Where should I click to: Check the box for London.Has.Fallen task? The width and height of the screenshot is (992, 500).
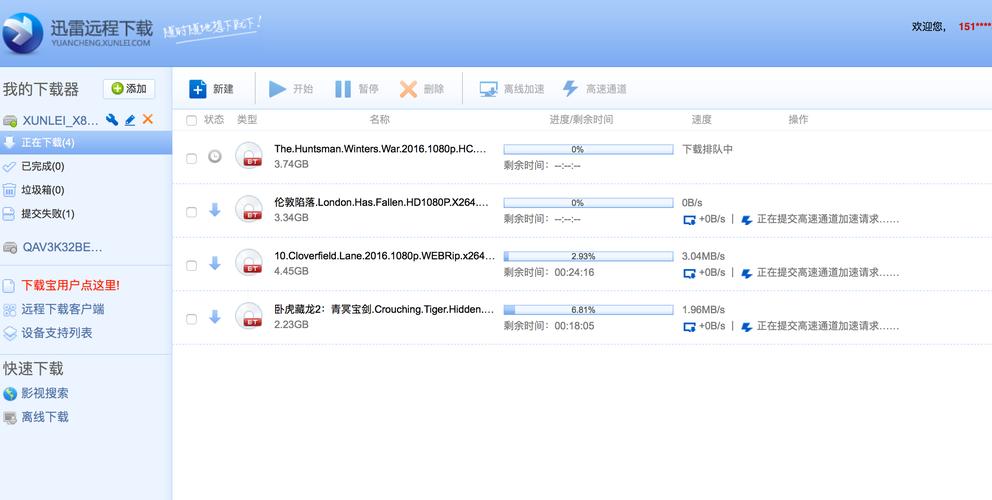(x=191, y=212)
